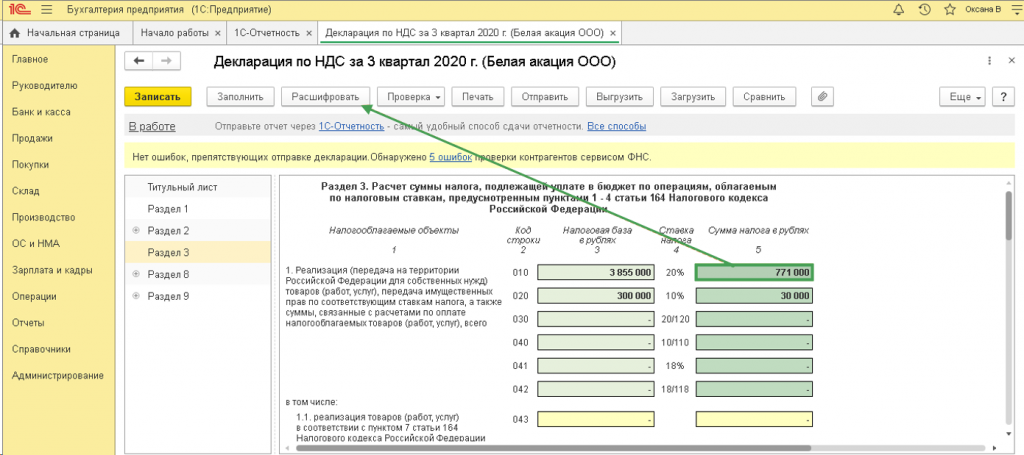Click the В работе status link

click(152, 126)
